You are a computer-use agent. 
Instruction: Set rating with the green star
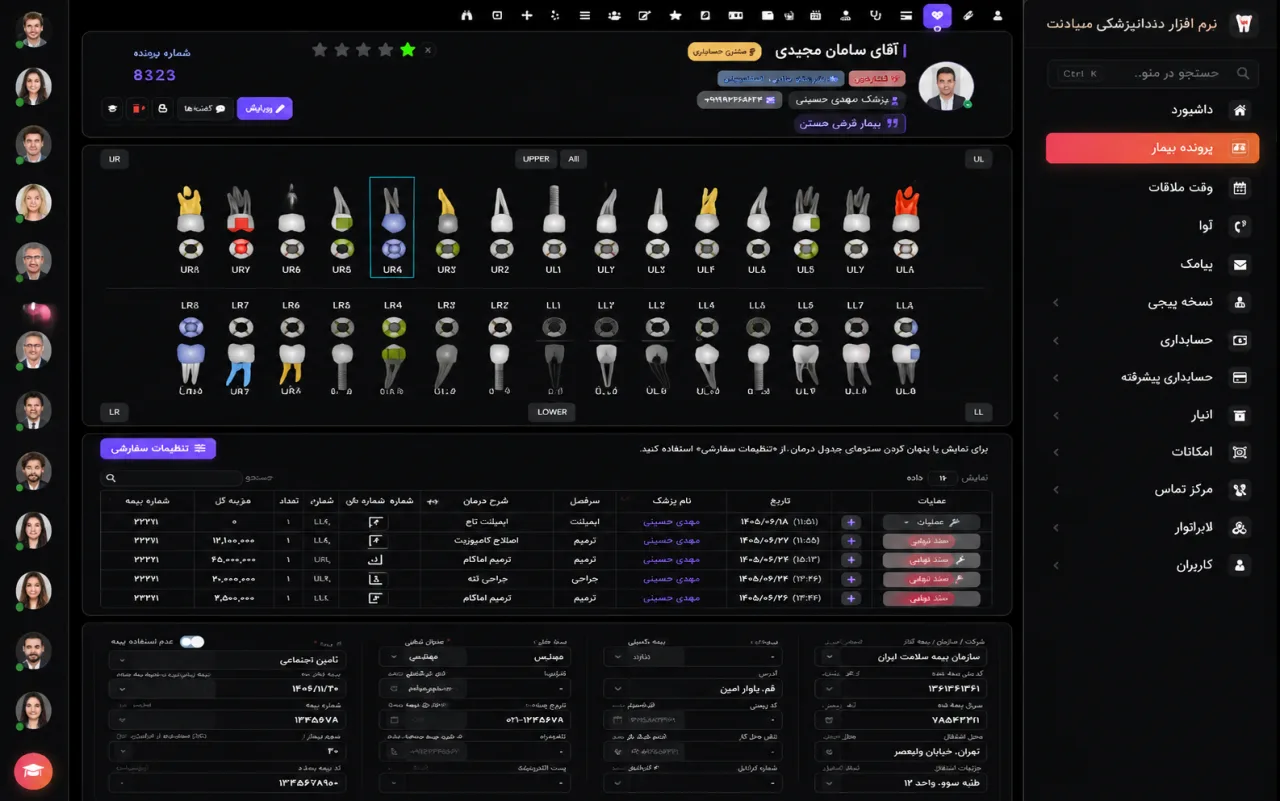pos(407,49)
